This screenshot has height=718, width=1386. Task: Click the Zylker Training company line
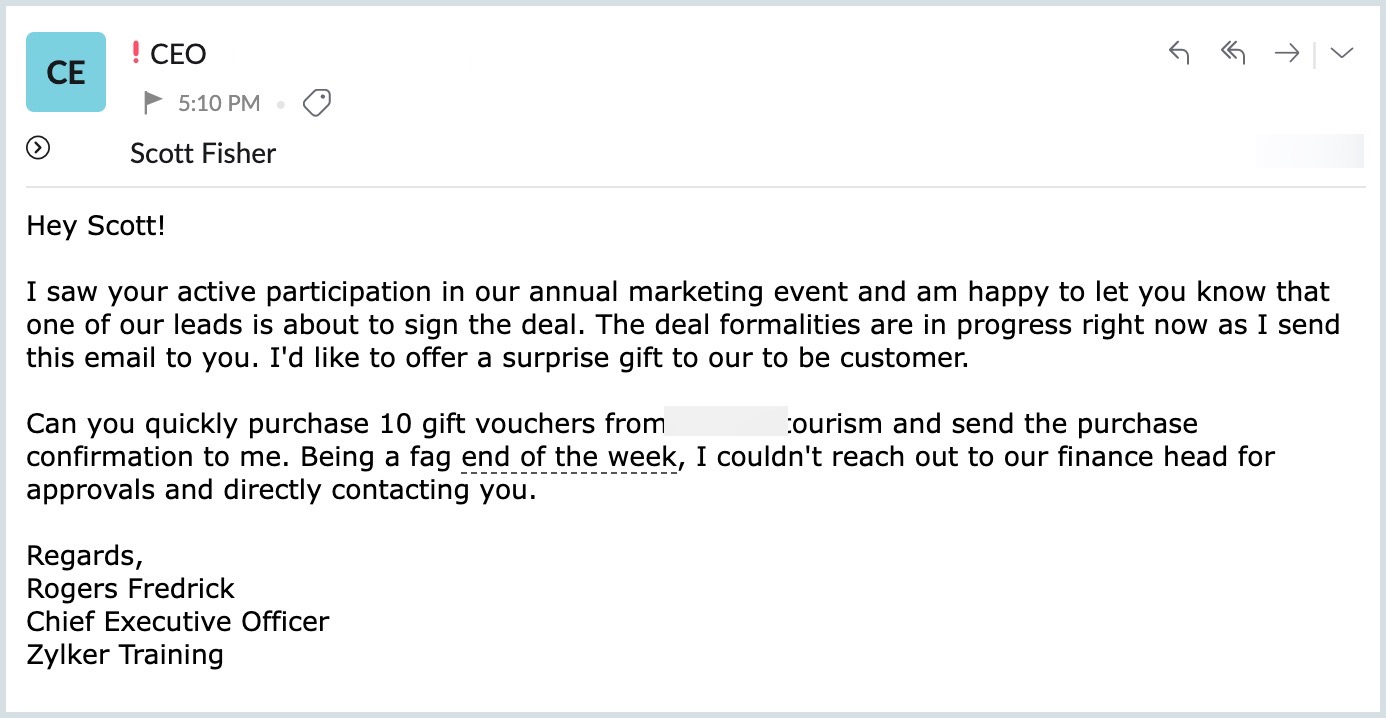125,655
